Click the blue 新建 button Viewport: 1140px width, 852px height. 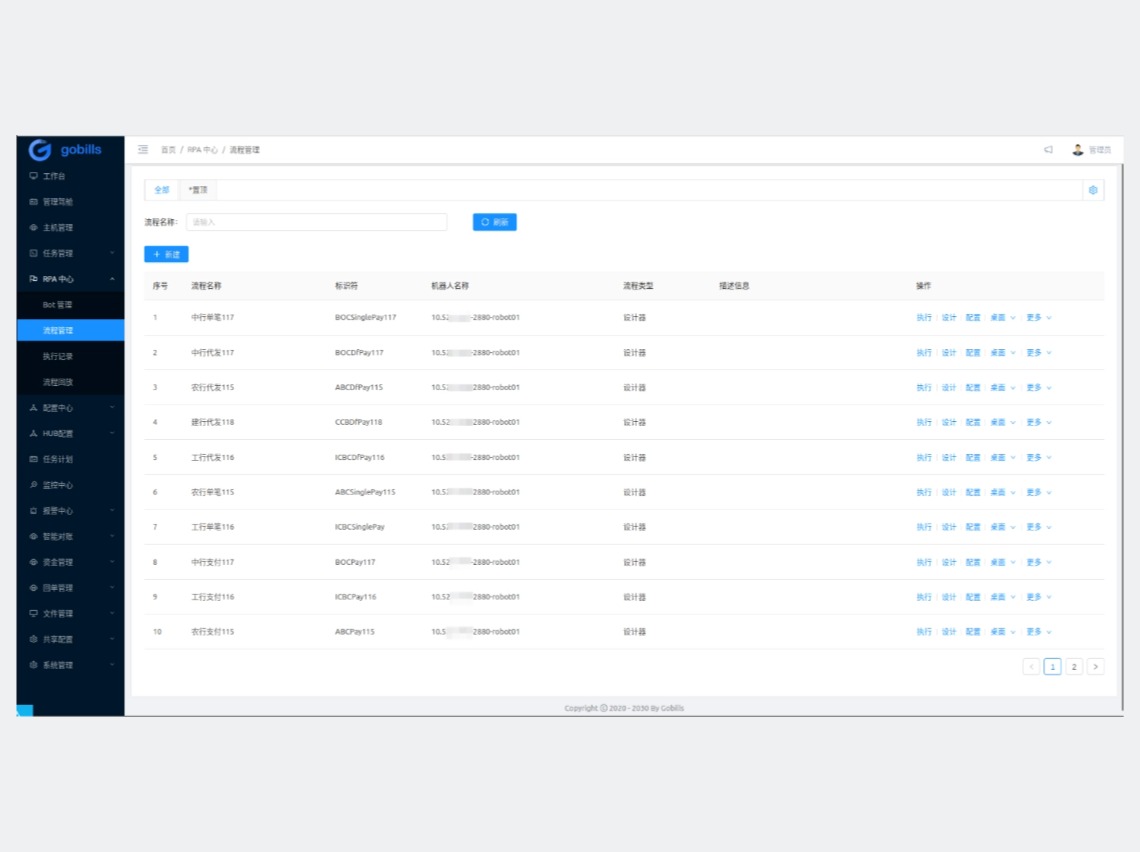click(x=166, y=255)
